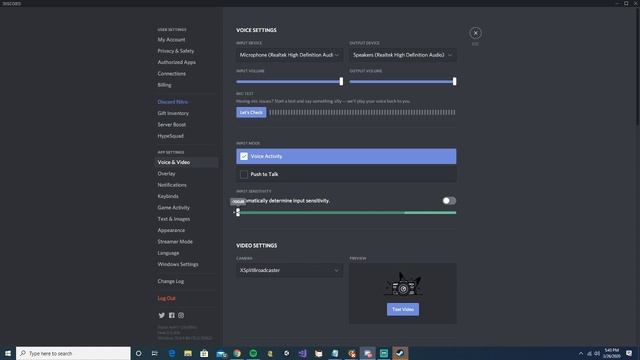Open teal app icon left of Steam
Screen dimensions: 640x360
[384, 353]
